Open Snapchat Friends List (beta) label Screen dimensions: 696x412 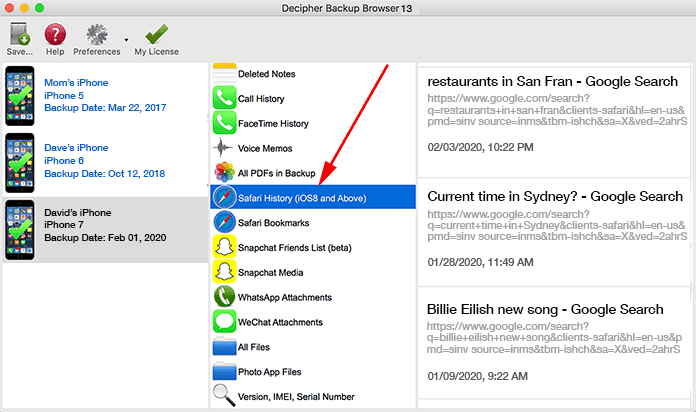pos(295,248)
